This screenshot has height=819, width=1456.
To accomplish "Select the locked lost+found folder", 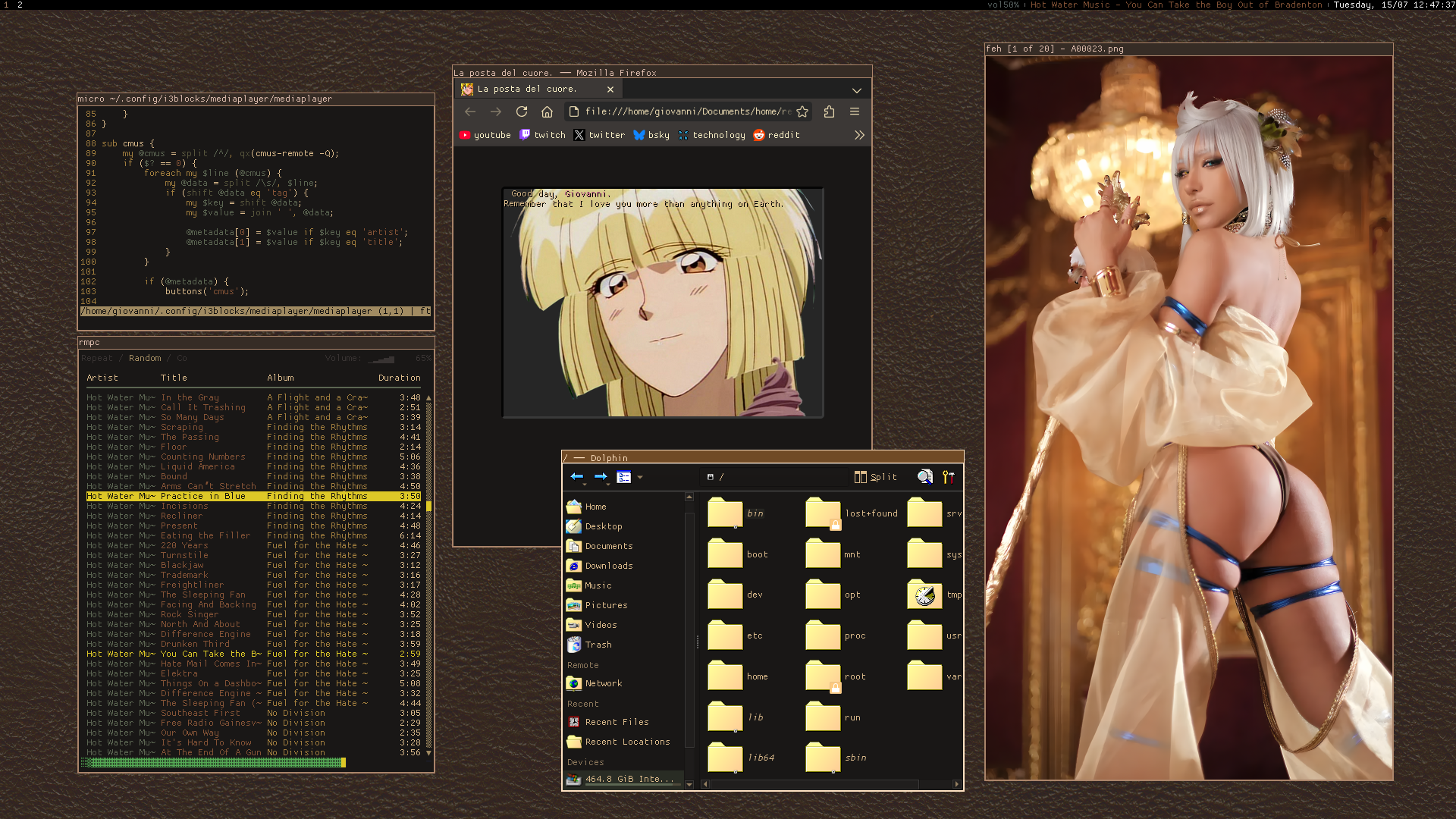I will click(823, 513).
